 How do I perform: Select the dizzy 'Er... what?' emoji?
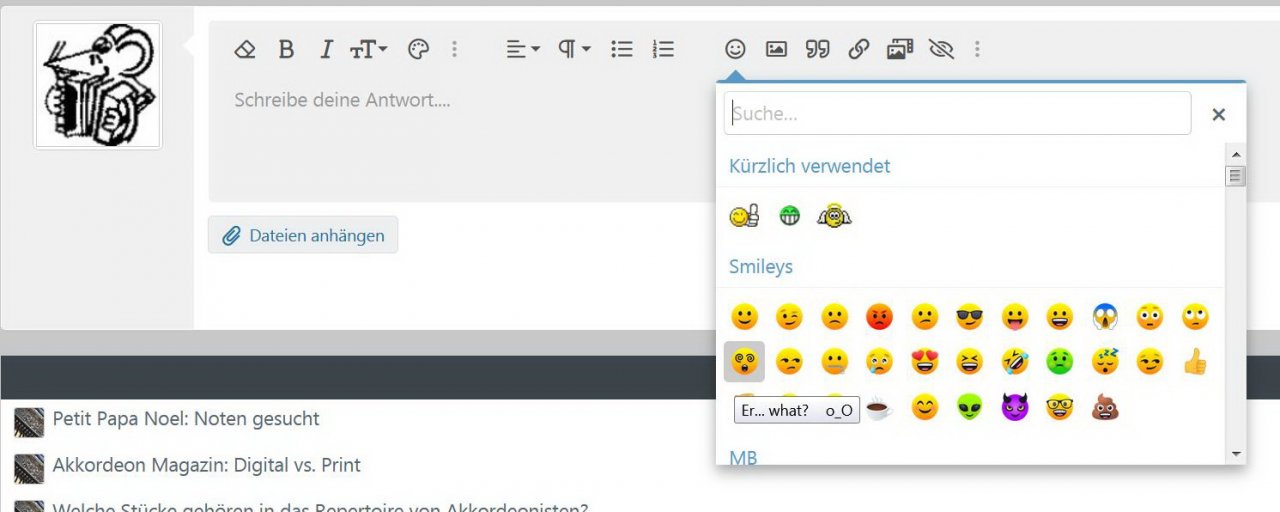pos(744,362)
